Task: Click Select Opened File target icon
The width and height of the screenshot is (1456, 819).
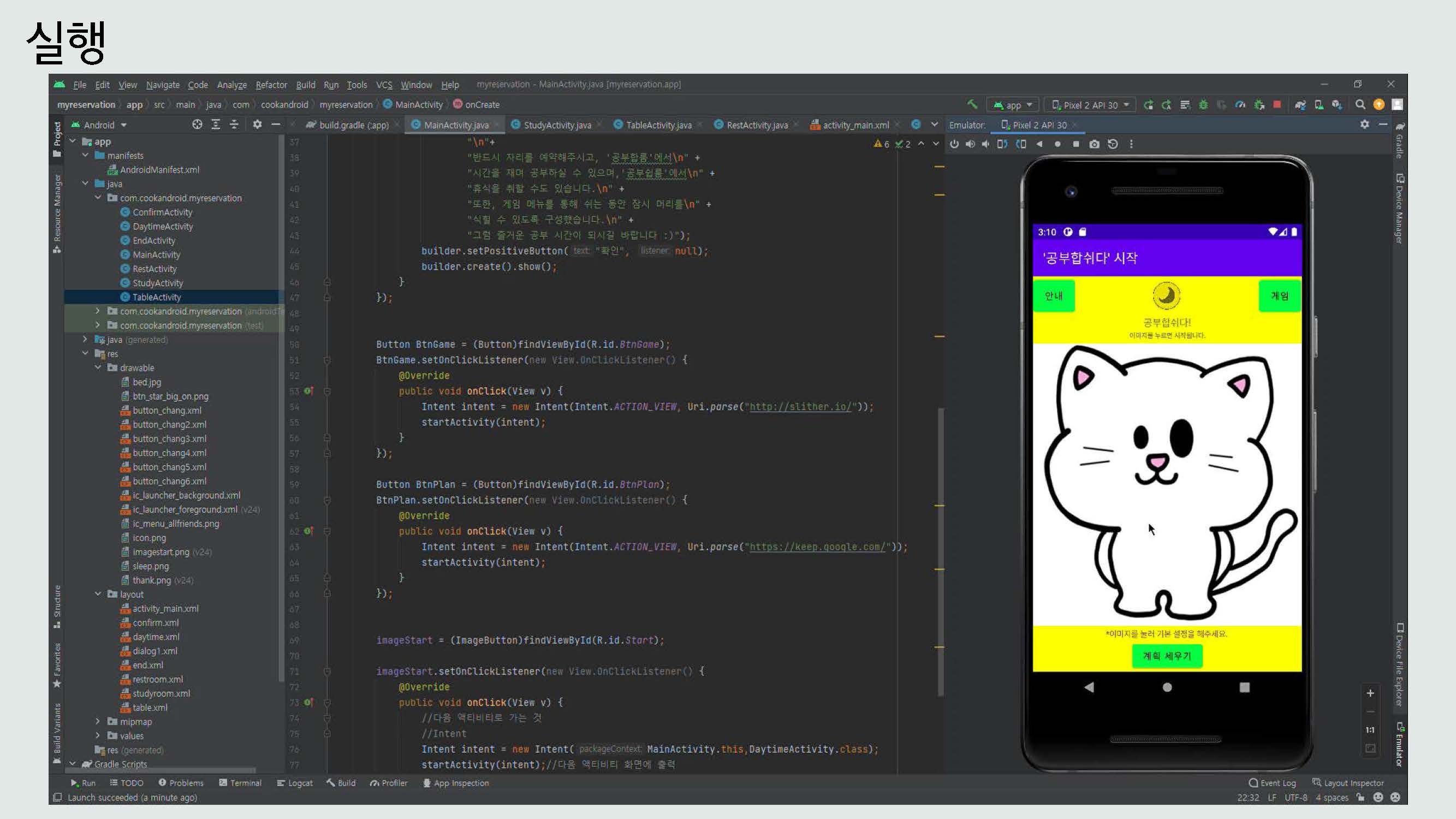Action: pyautogui.click(x=197, y=124)
